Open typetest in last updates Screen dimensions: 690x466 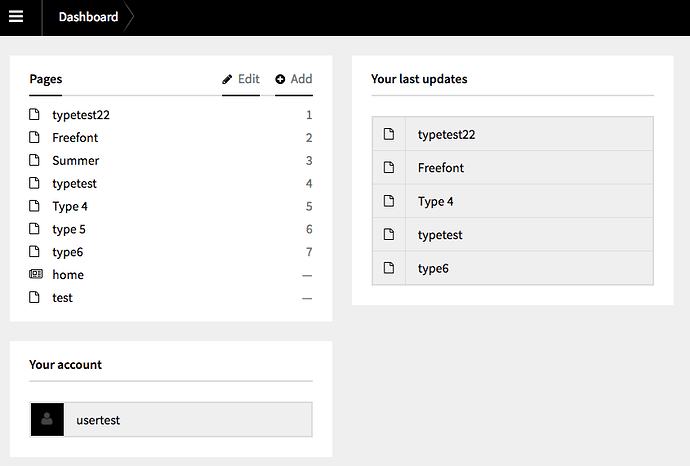pos(440,235)
